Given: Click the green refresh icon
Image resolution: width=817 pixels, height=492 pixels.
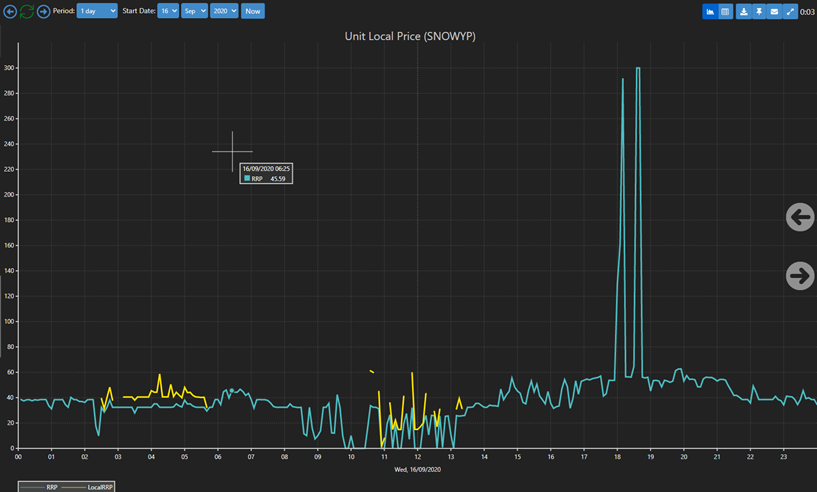Looking at the screenshot, I should (x=27, y=11).
